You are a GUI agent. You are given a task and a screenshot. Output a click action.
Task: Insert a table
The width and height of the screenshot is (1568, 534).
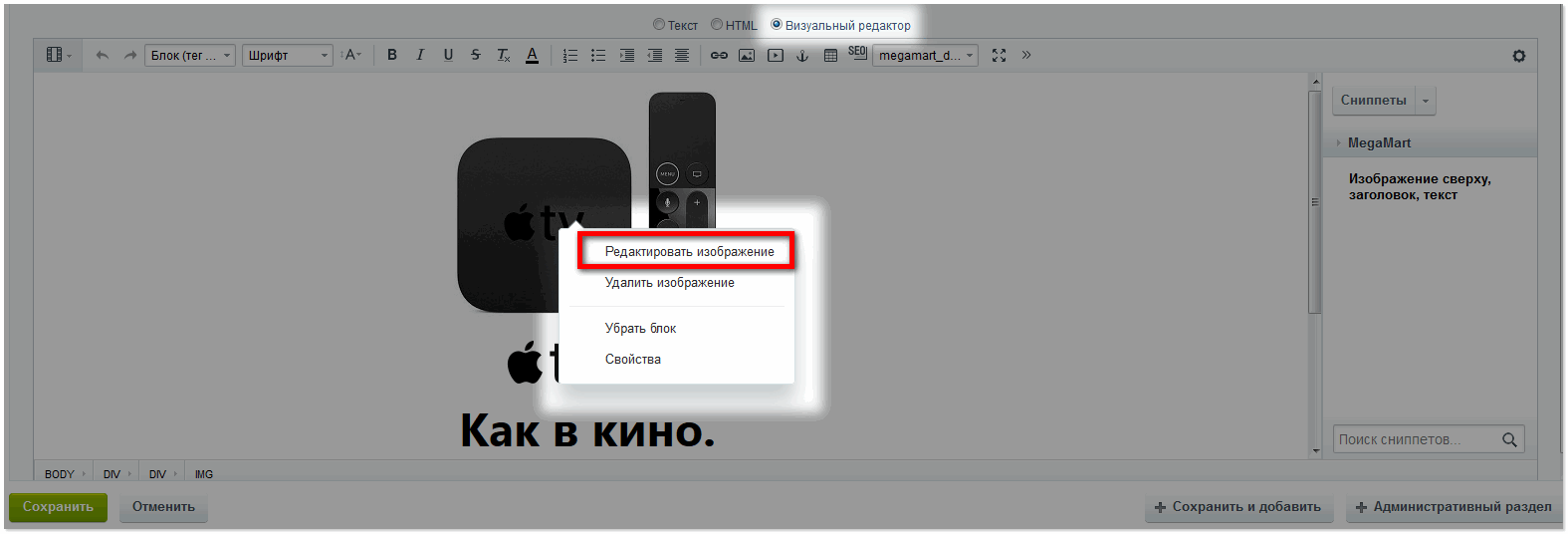830,55
